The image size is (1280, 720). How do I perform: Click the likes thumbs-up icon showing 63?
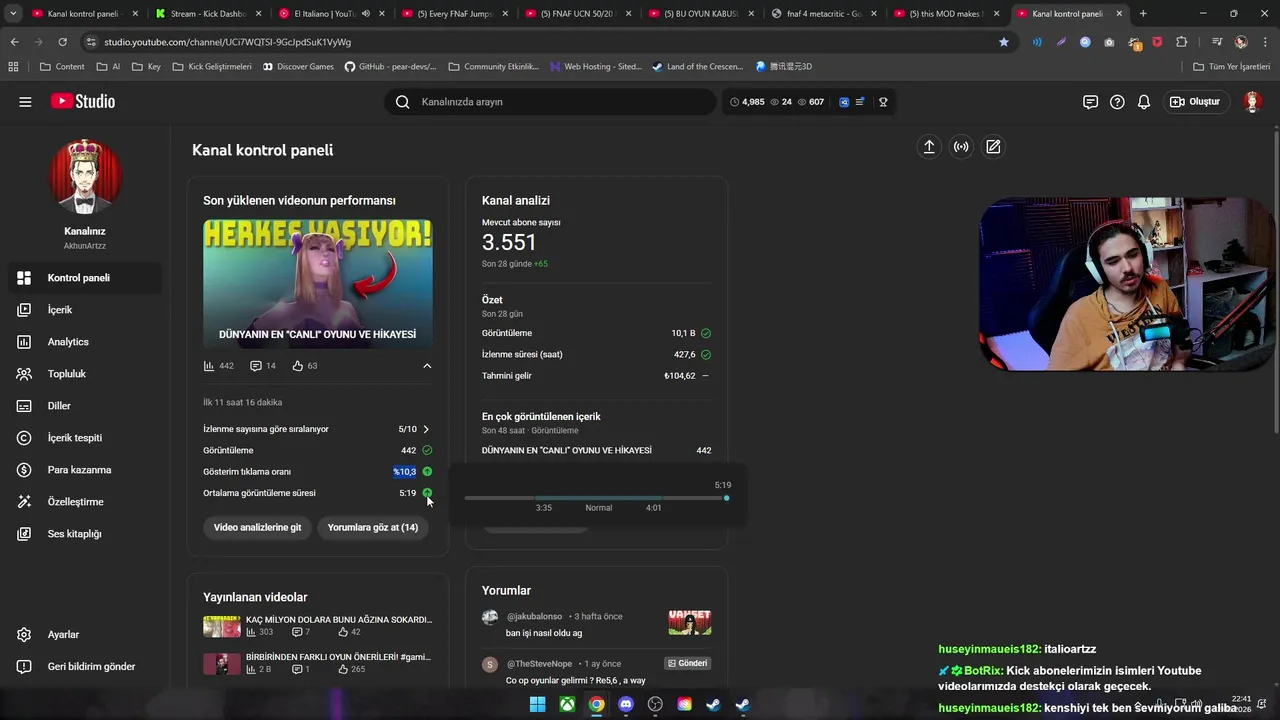click(297, 366)
